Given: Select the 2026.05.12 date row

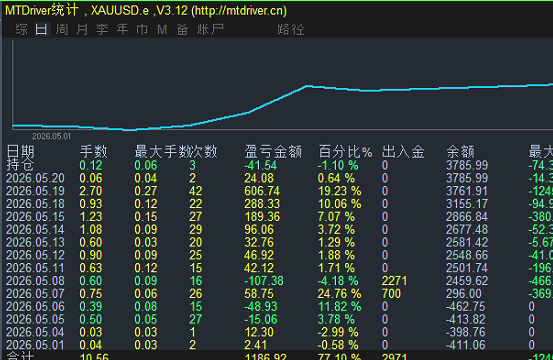Looking at the screenshot, I should 35,255.
